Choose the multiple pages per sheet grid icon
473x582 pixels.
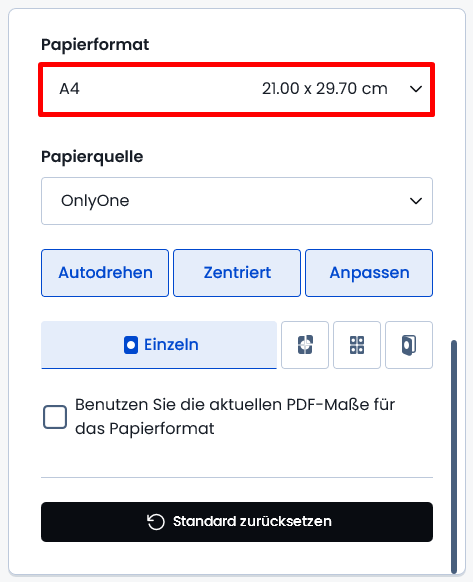tap(357, 345)
